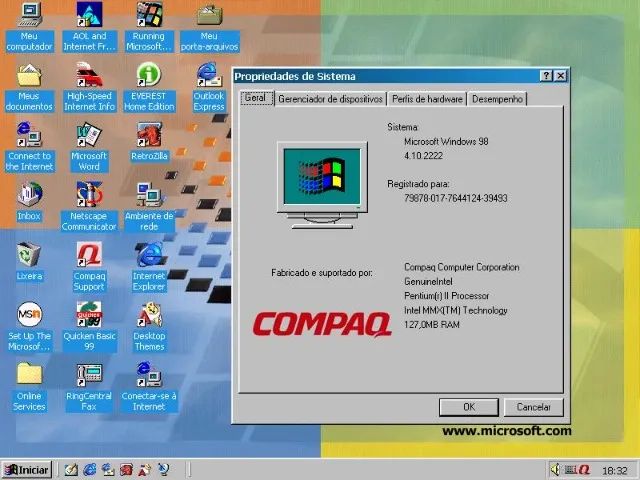Screen dimensions: 640x480
Task: Click Internet Explorer quick launch icon
Action: (x=90, y=469)
